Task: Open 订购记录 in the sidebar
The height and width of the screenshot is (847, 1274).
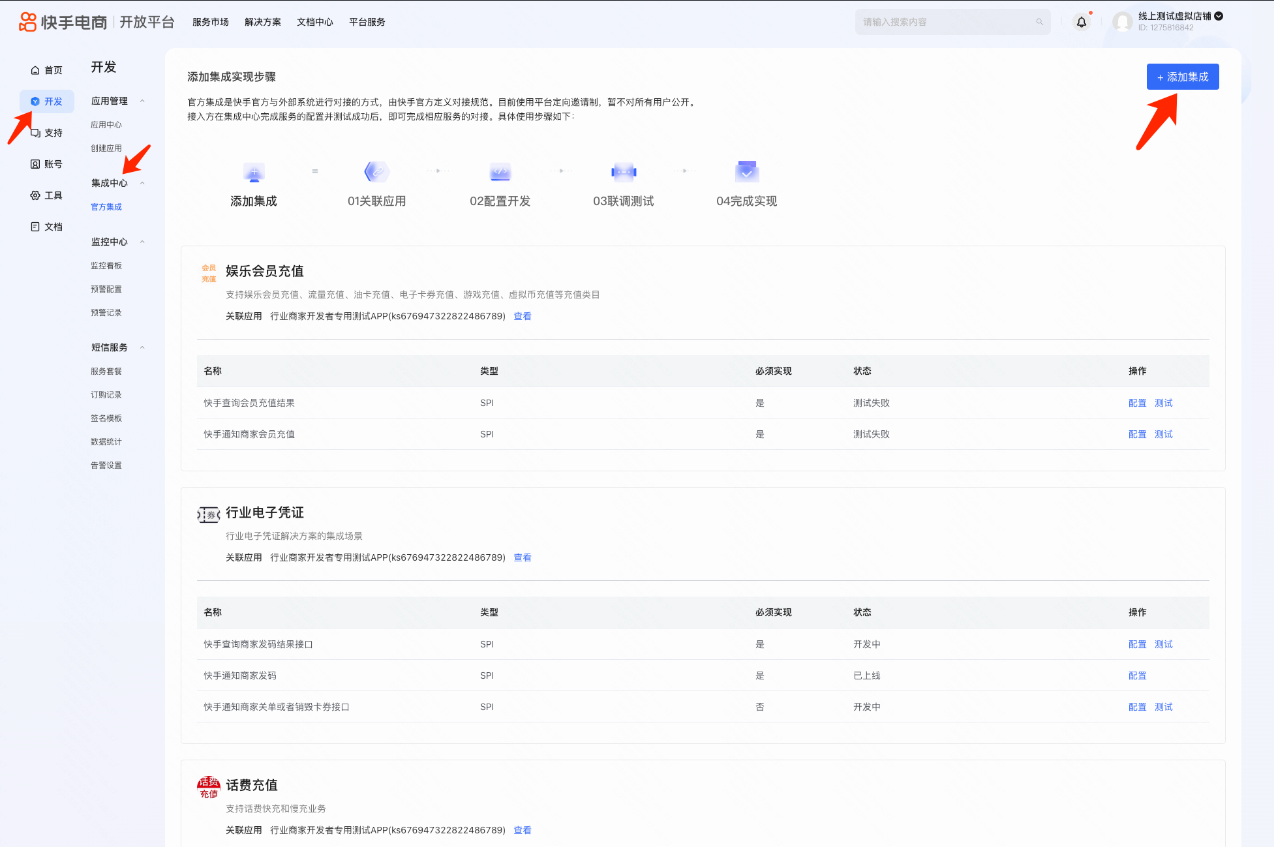Action: (x=106, y=394)
